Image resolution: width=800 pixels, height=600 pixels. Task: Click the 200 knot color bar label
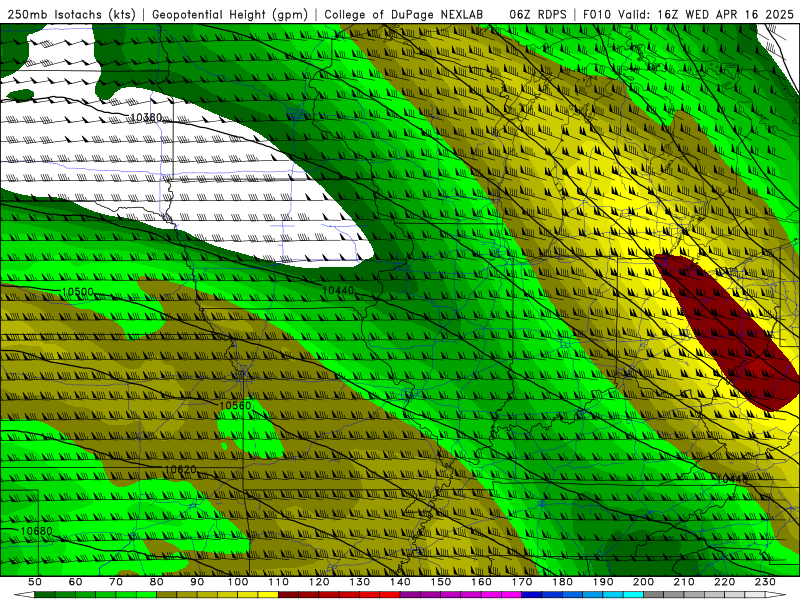click(644, 582)
